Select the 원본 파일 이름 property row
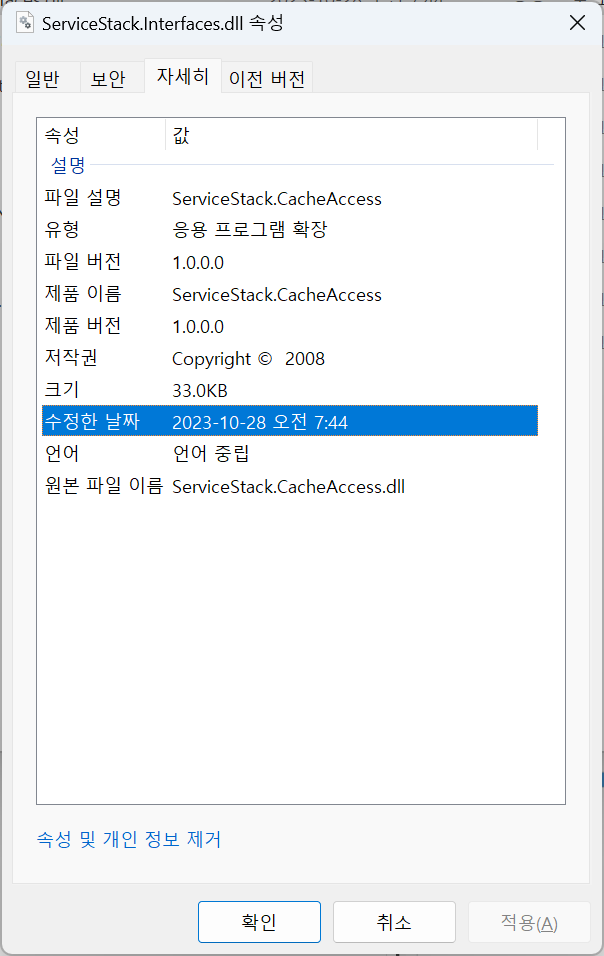This screenshot has width=604, height=956. tap(290, 486)
